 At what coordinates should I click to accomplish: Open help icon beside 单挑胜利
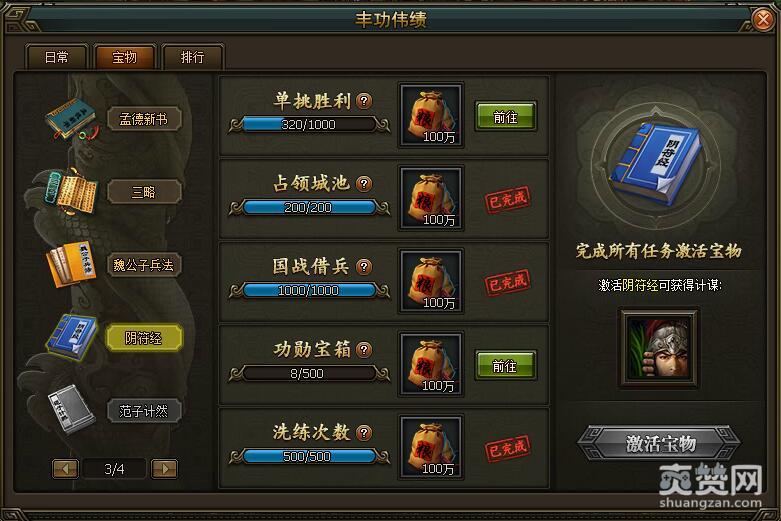point(364,101)
